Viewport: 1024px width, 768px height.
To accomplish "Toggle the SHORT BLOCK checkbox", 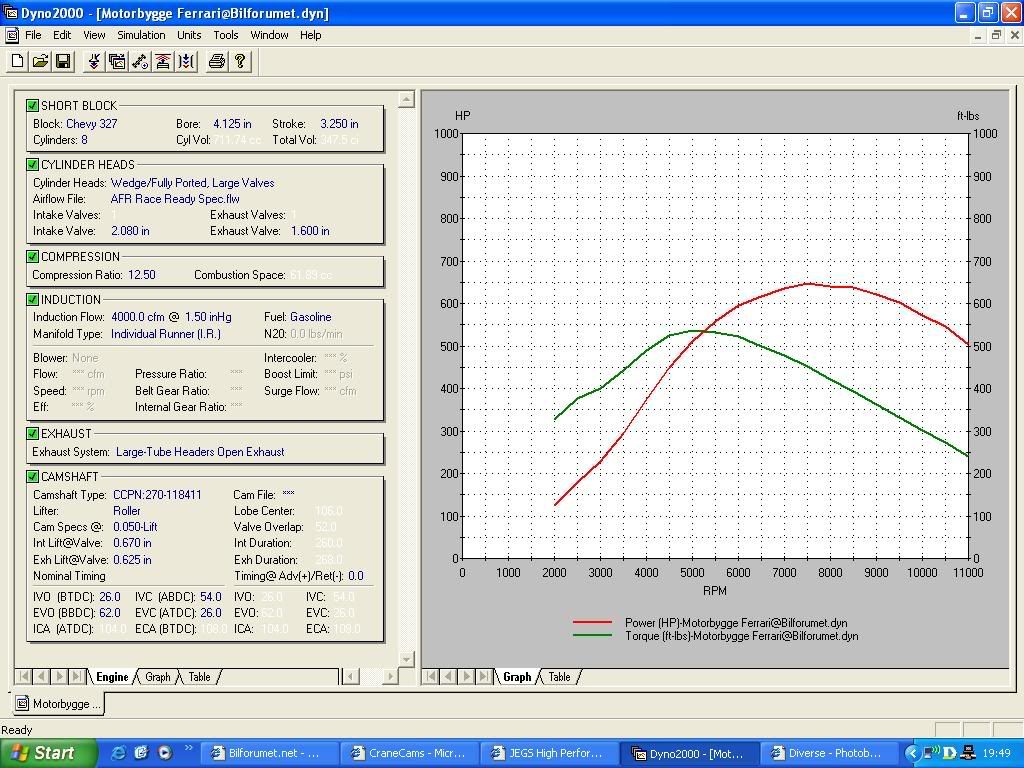I will point(33,105).
